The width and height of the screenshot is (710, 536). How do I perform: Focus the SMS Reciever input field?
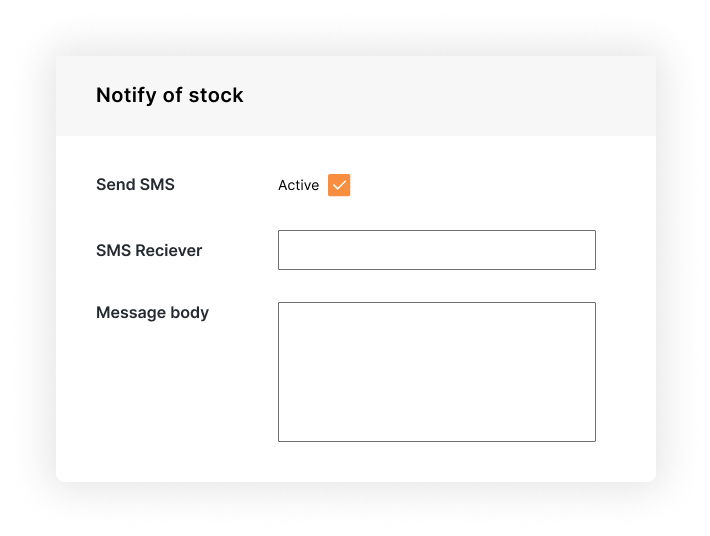click(x=437, y=250)
